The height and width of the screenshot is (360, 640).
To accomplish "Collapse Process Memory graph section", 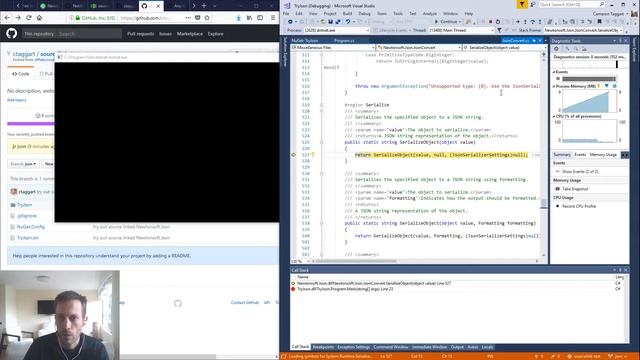I will (x=554, y=86).
